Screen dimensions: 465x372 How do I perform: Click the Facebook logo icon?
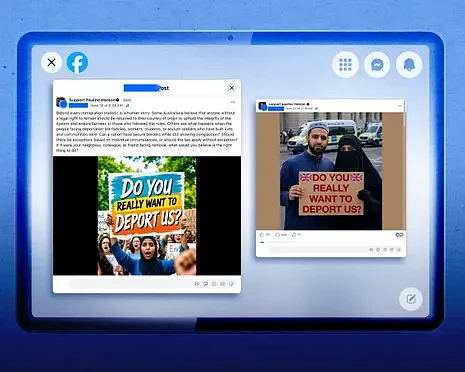[77, 62]
